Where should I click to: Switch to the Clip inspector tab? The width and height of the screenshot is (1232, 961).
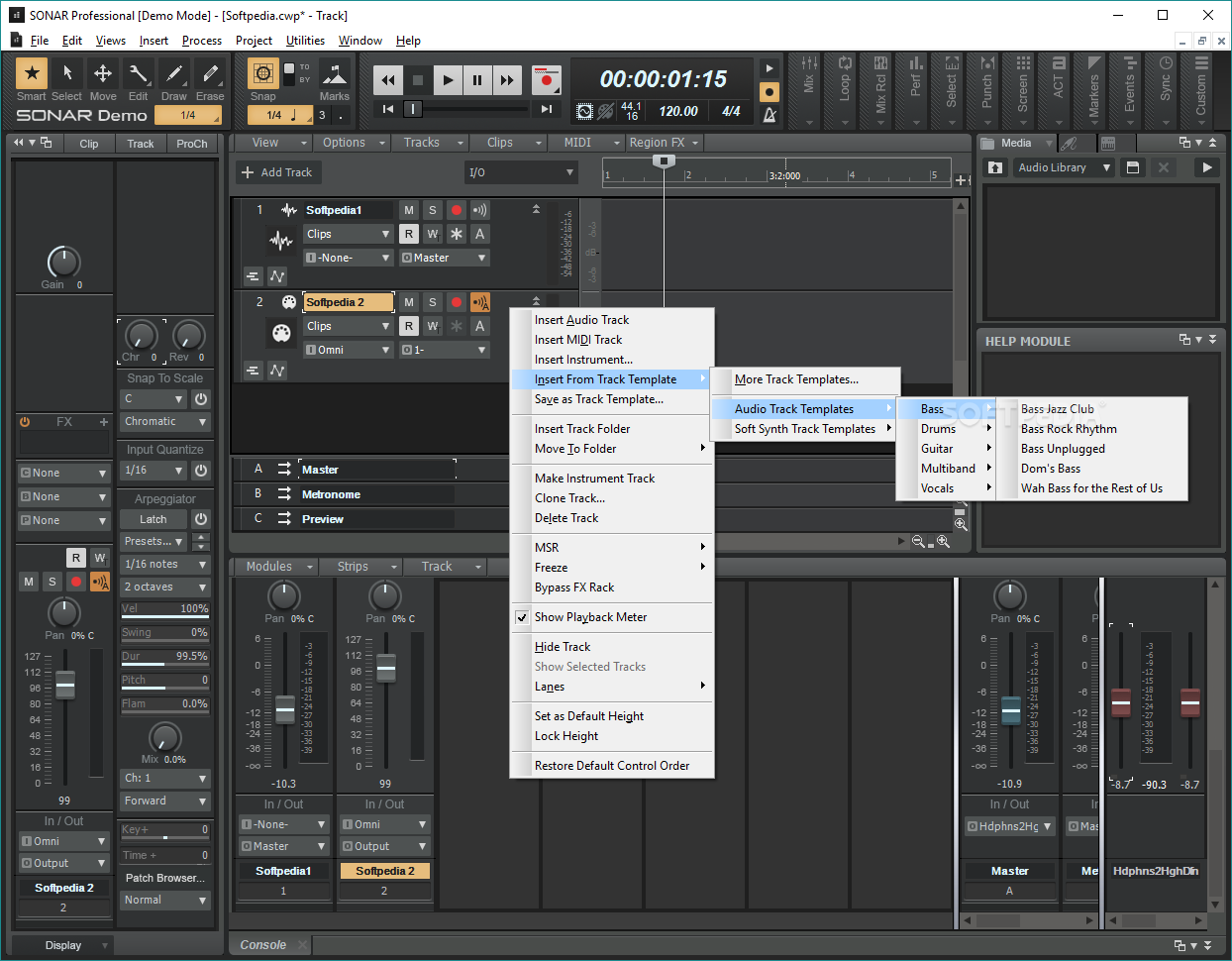pos(88,144)
